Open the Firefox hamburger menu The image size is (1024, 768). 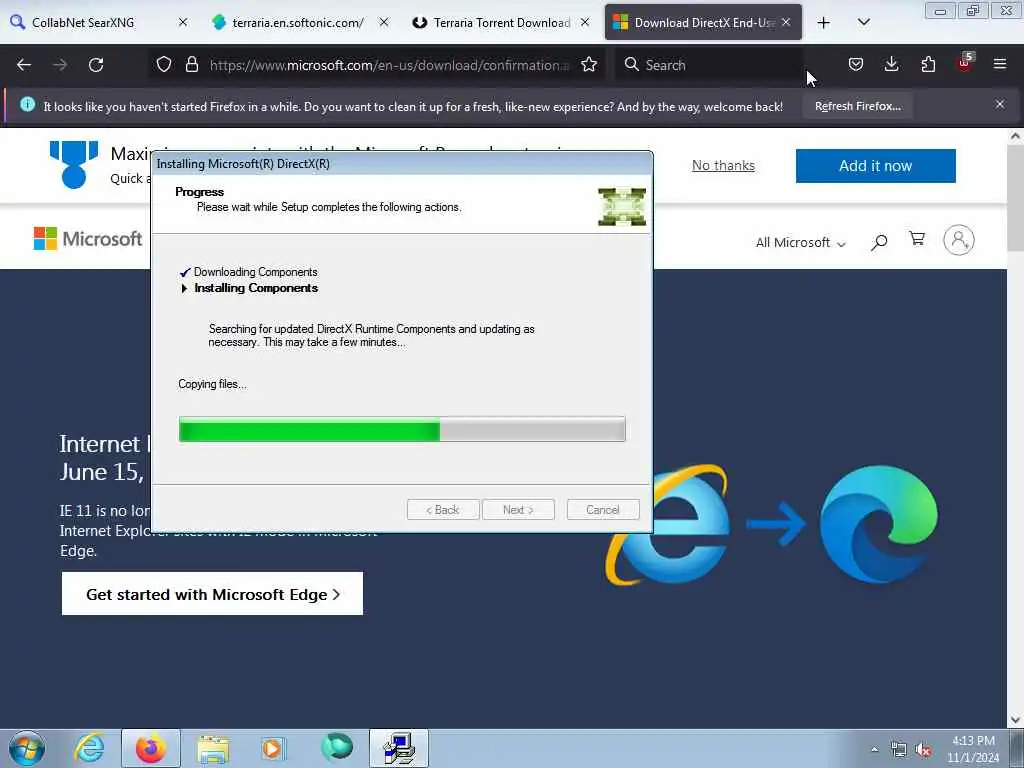999,64
